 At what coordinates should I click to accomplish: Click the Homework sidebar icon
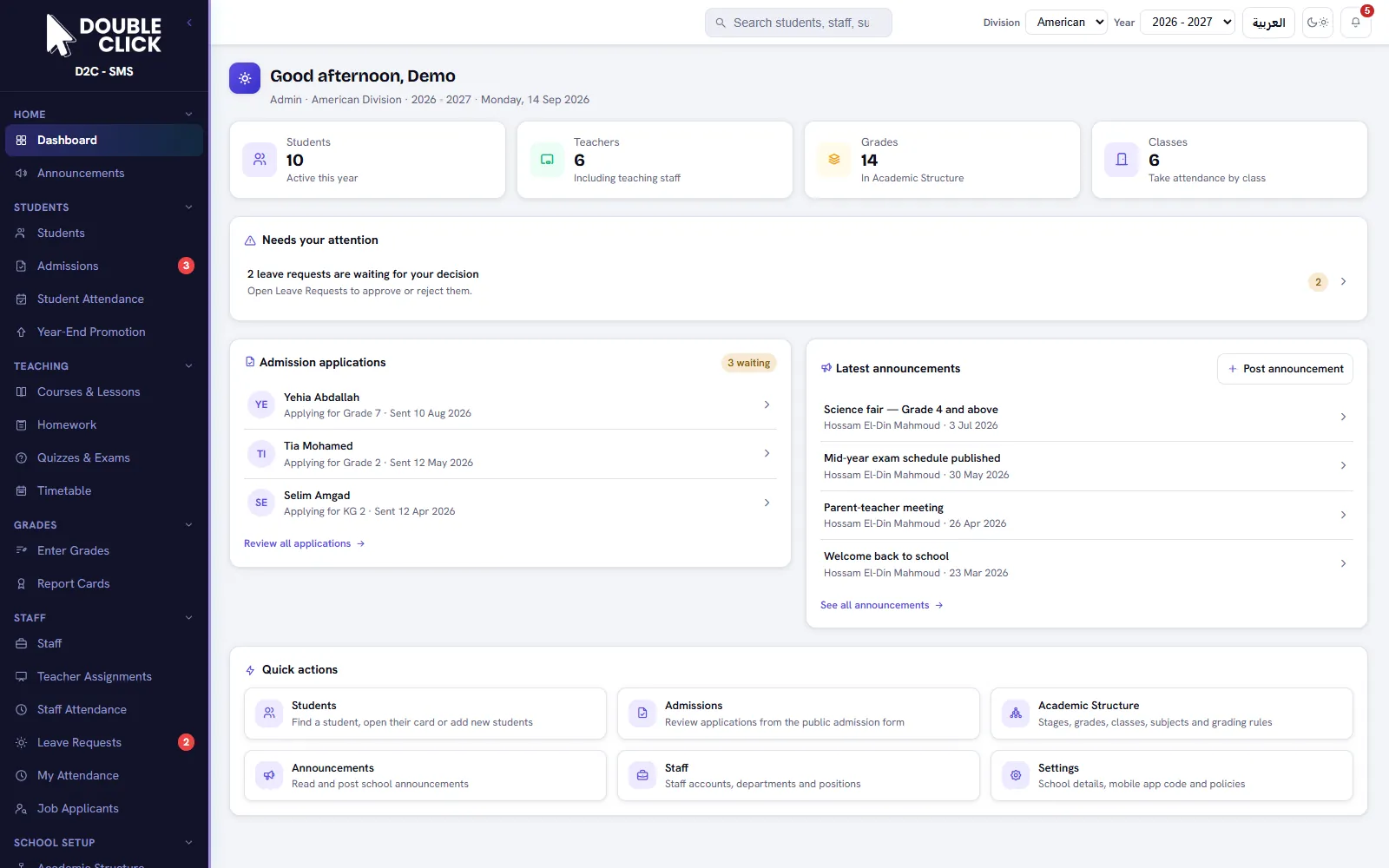pos(21,424)
